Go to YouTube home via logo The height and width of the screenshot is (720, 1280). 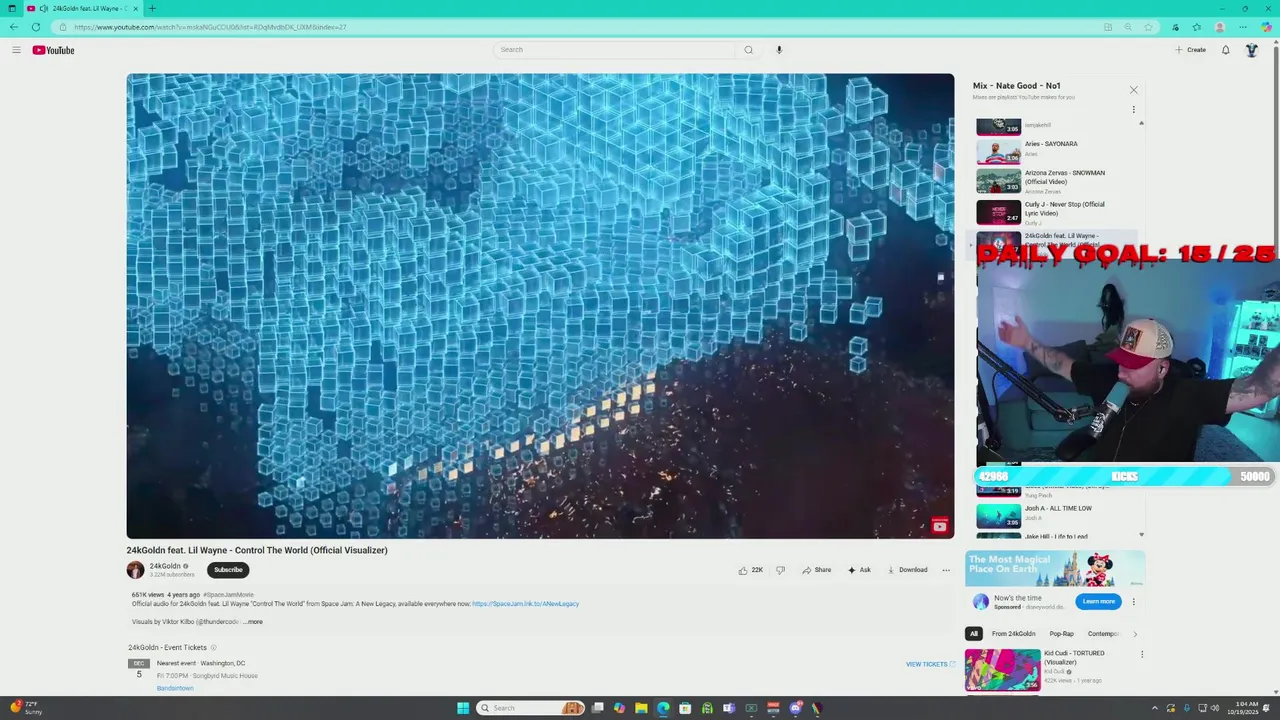[x=53, y=50]
